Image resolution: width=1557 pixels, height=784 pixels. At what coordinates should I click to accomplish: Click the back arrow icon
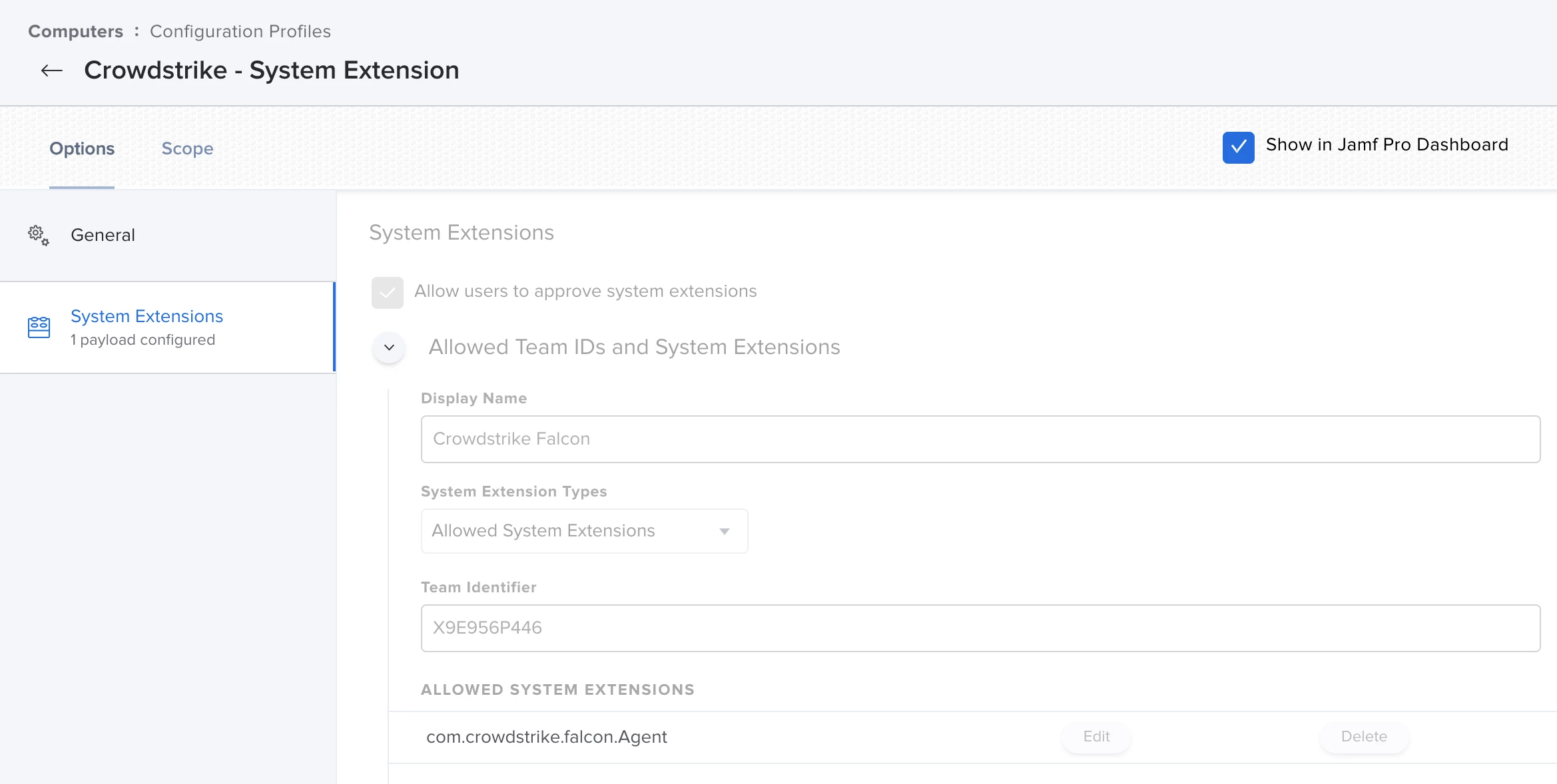51,71
